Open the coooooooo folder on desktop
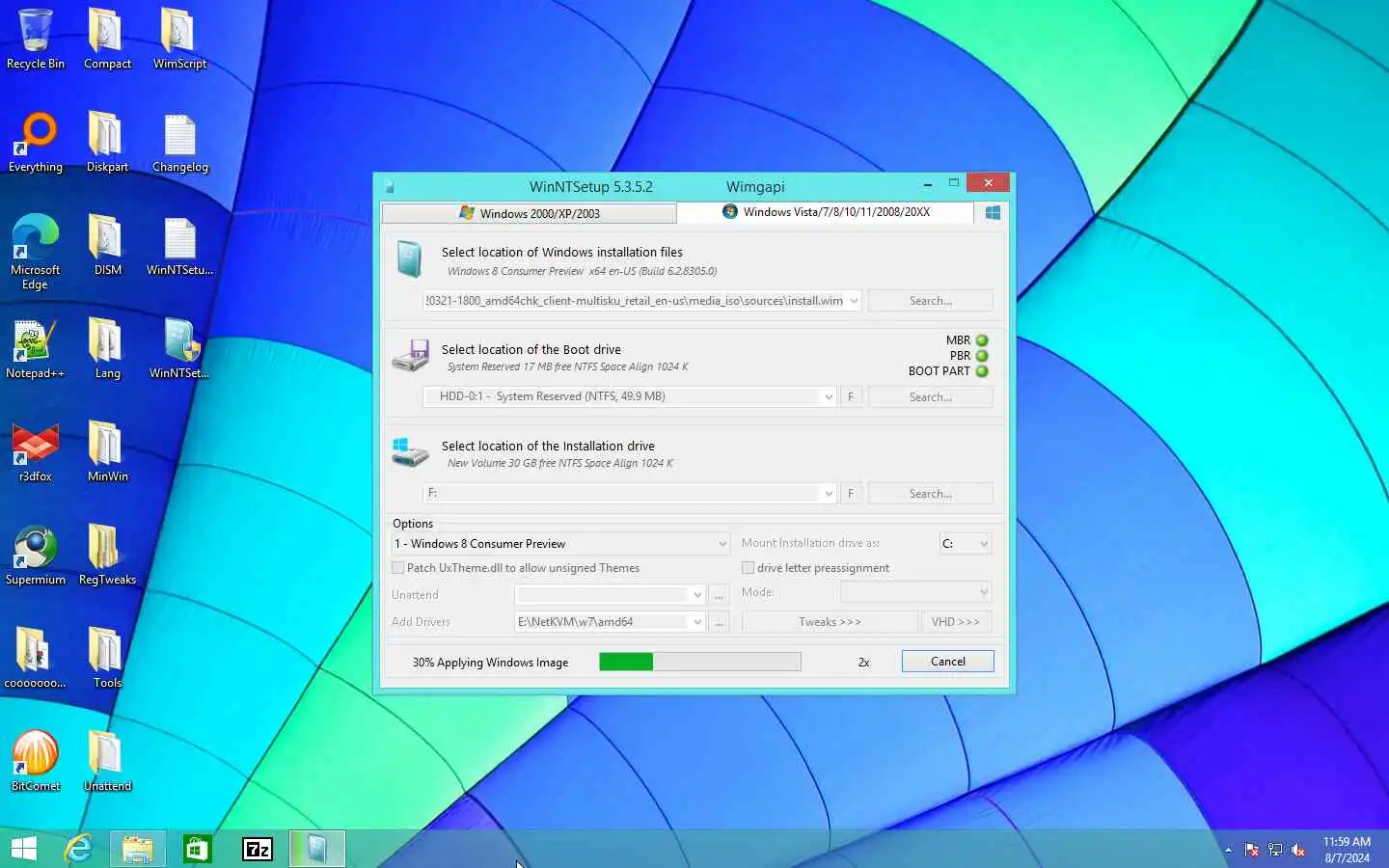Screen dimensions: 1389x868 [x=36, y=658]
